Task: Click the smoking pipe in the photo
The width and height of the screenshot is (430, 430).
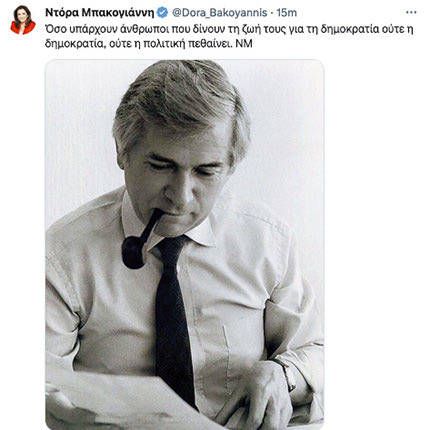Action: pyautogui.click(x=141, y=240)
